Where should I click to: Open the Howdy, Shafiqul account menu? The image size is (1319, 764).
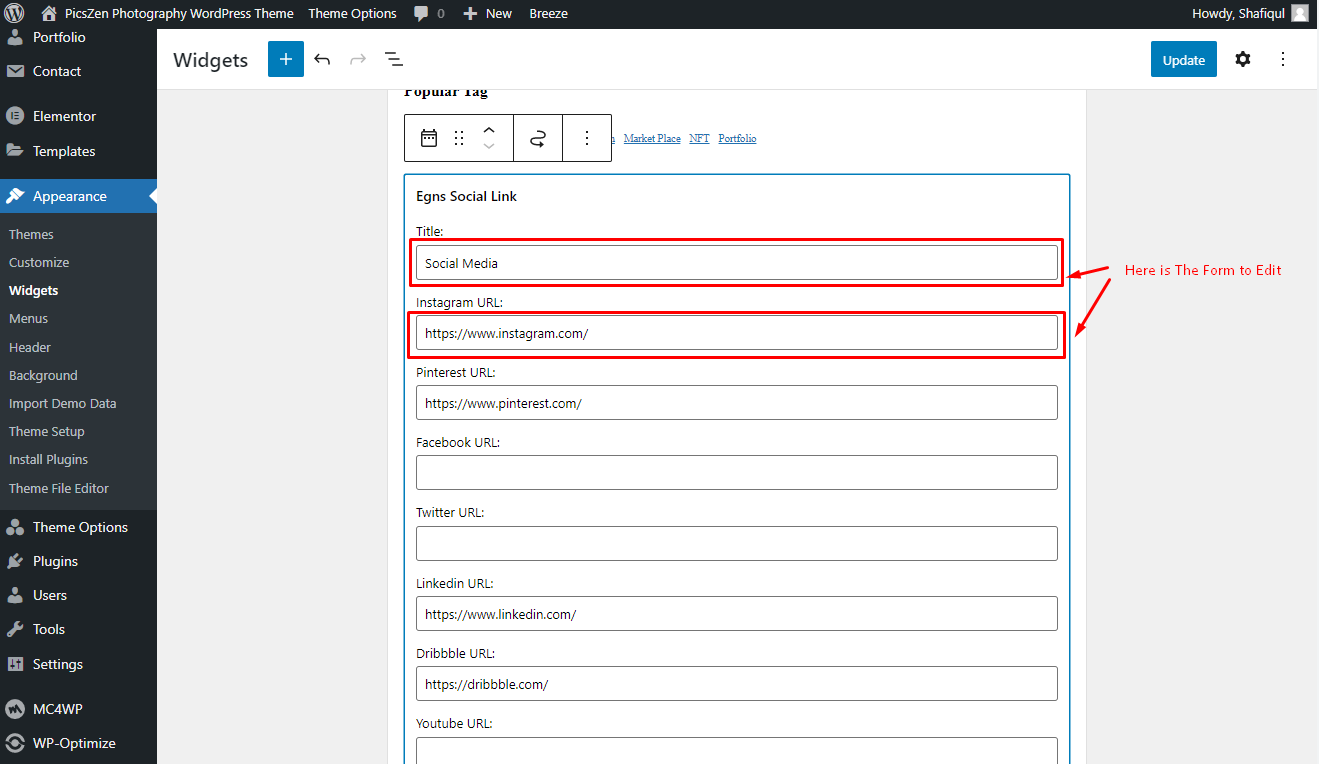click(x=1250, y=13)
